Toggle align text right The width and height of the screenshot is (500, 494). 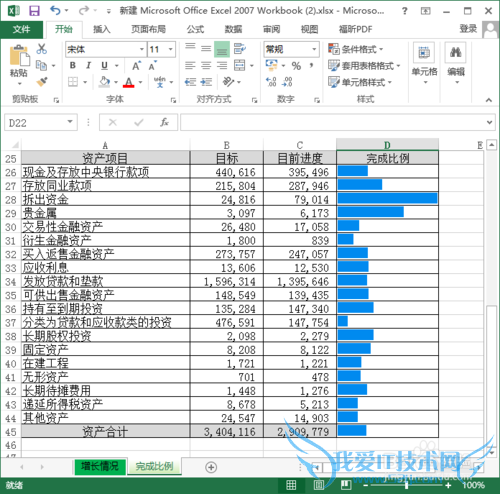[222, 66]
